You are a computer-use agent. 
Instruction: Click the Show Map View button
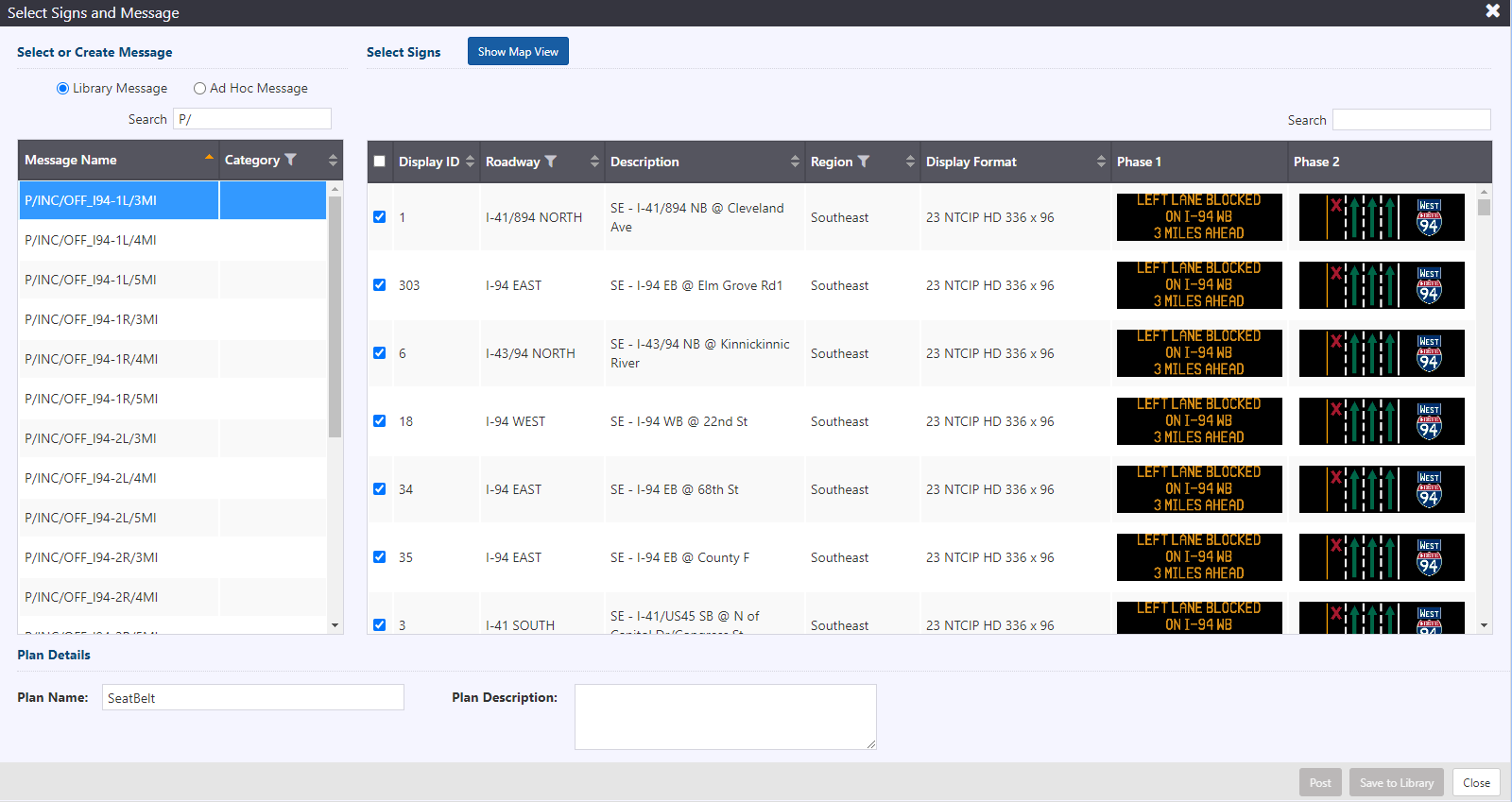click(518, 52)
